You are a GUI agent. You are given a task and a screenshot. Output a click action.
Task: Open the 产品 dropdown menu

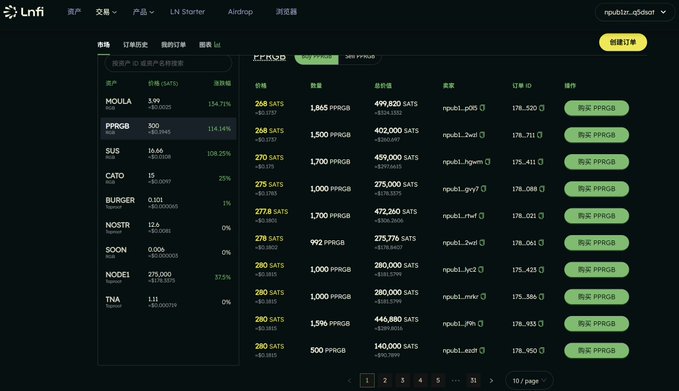(x=143, y=12)
